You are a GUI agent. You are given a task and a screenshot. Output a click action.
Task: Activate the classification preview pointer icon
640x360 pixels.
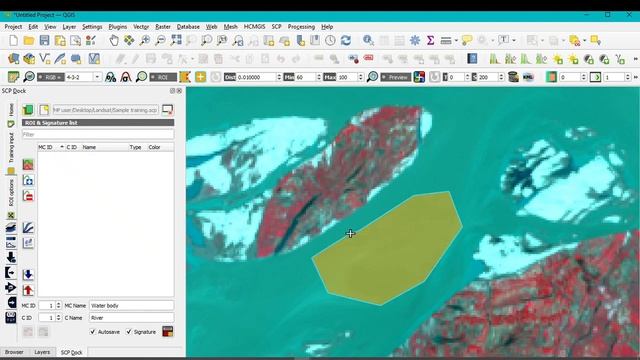coord(419,77)
